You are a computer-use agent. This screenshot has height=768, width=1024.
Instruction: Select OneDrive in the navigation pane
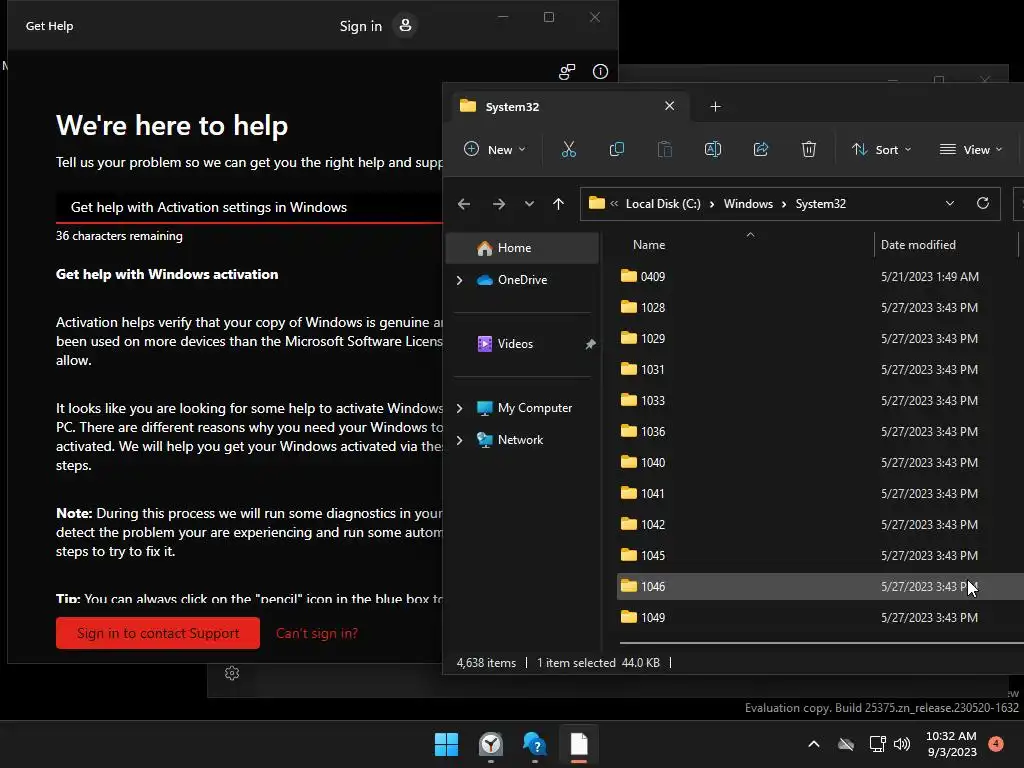(x=522, y=280)
